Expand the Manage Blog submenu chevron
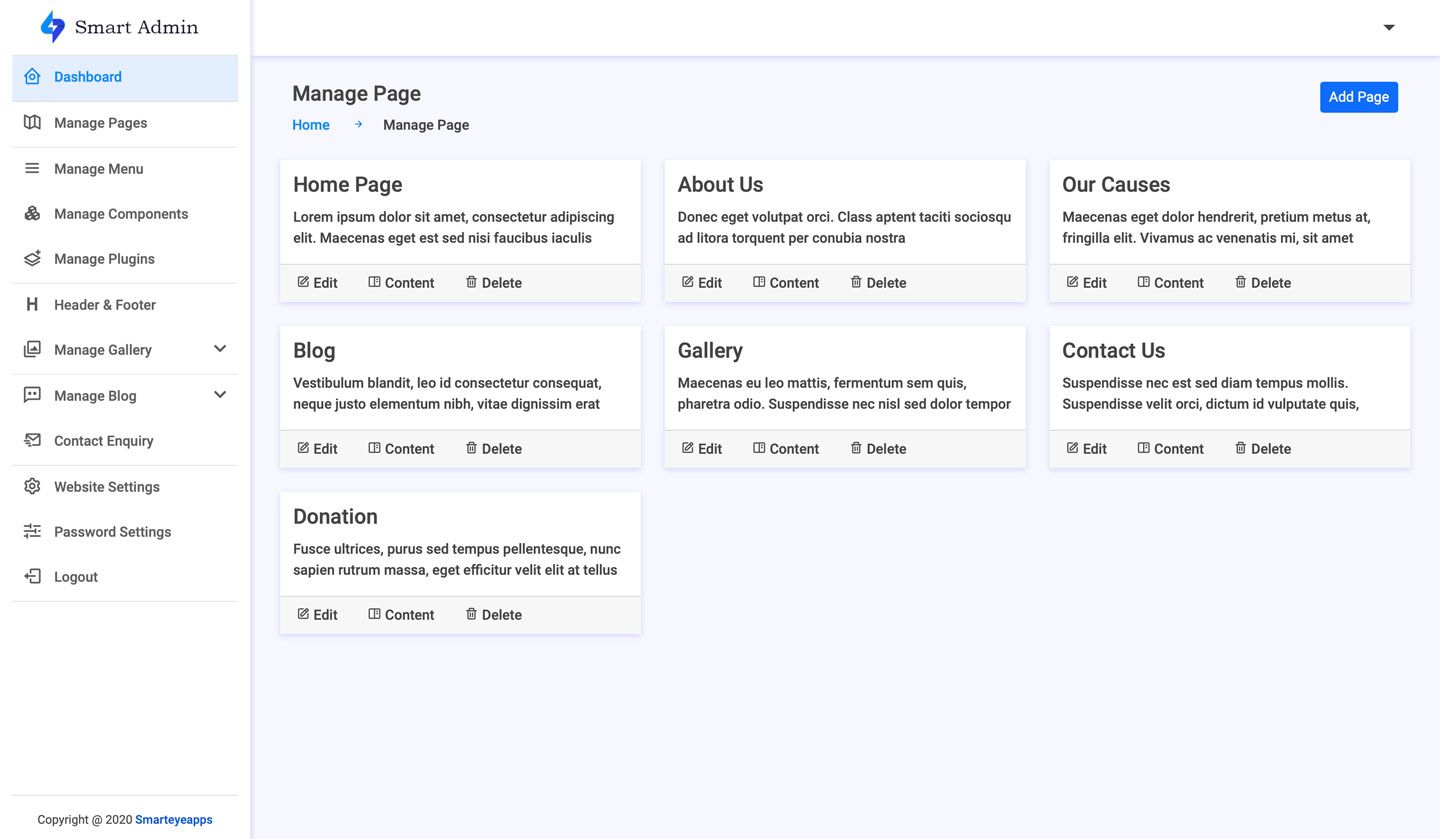Screen dimensions: 1440x839 point(220,395)
